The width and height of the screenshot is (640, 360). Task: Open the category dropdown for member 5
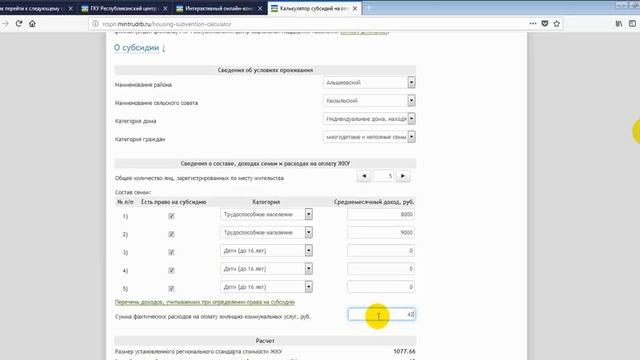click(x=267, y=287)
